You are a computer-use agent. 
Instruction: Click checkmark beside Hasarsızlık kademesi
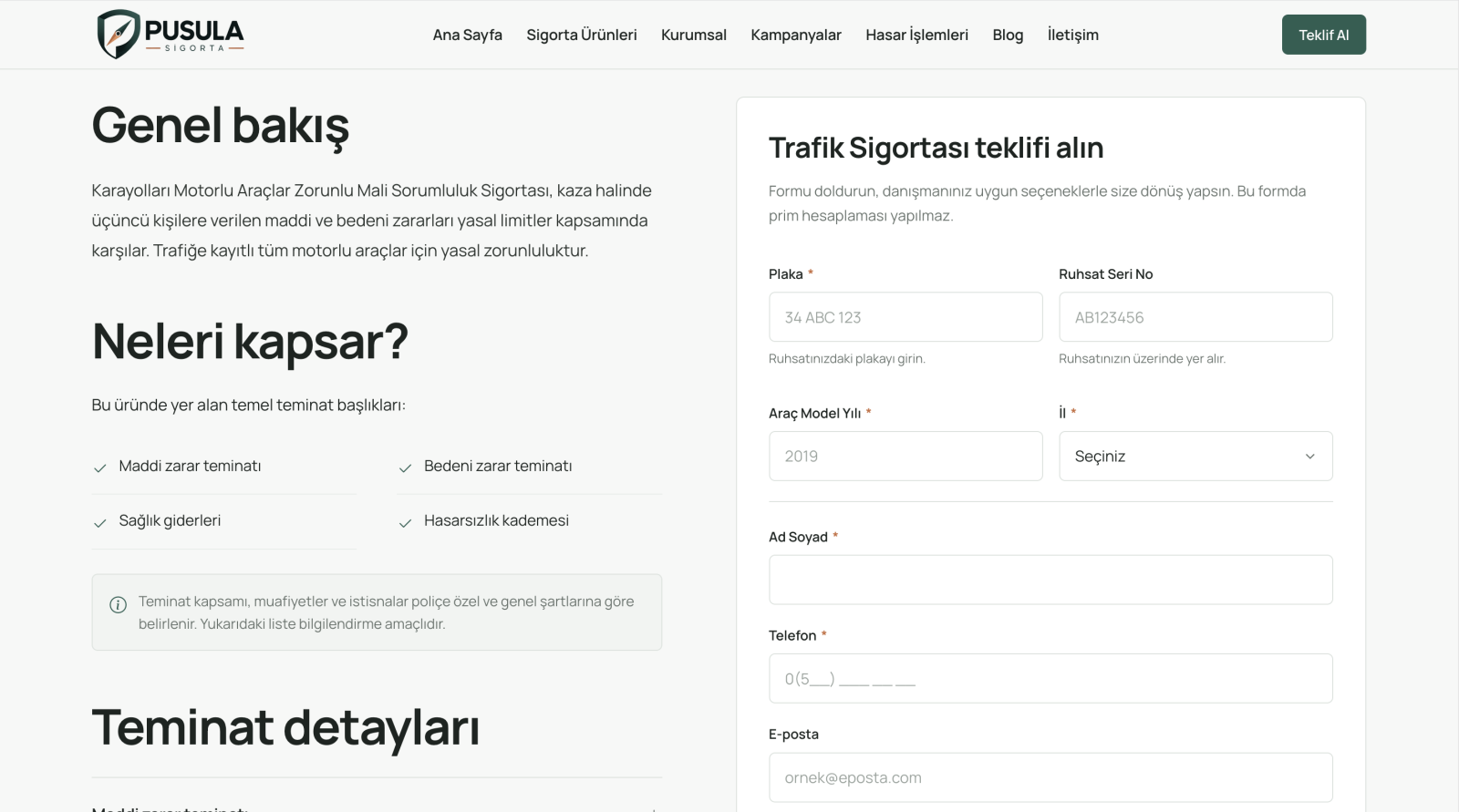coord(405,523)
